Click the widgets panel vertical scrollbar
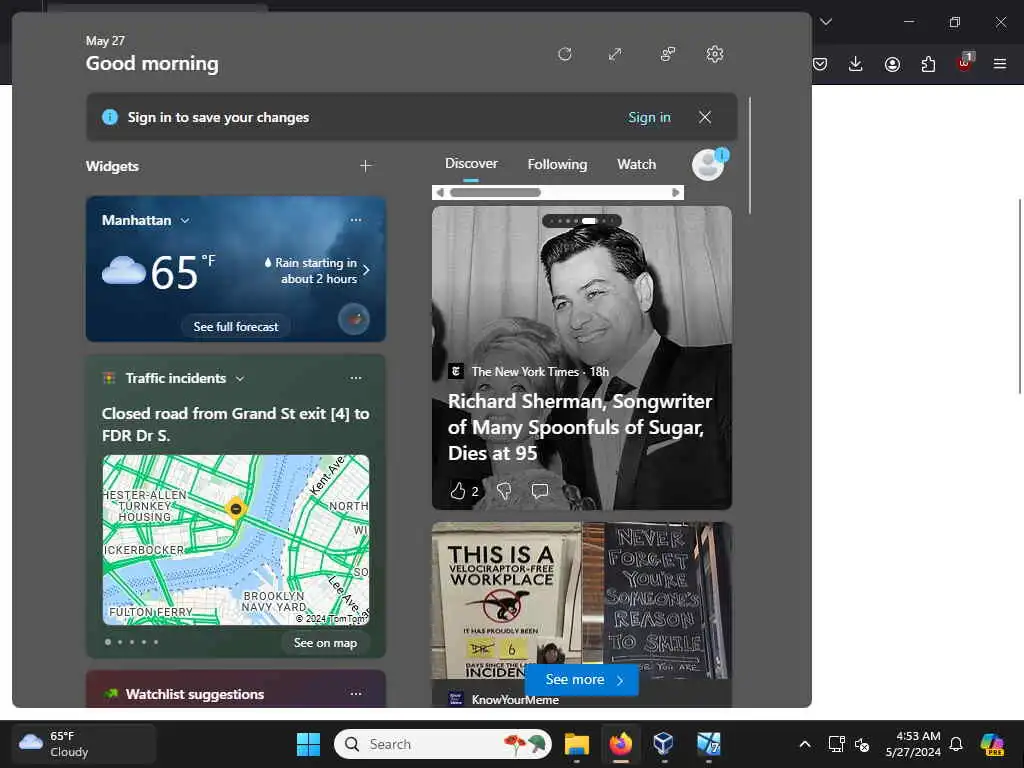Image resolution: width=1024 pixels, height=768 pixels. [750, 155]
